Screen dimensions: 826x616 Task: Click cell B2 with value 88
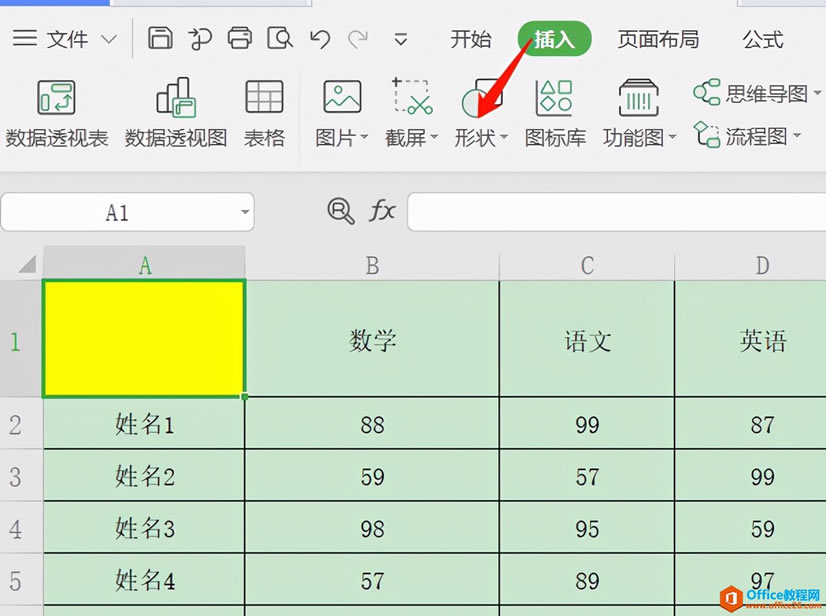[372, 424]
